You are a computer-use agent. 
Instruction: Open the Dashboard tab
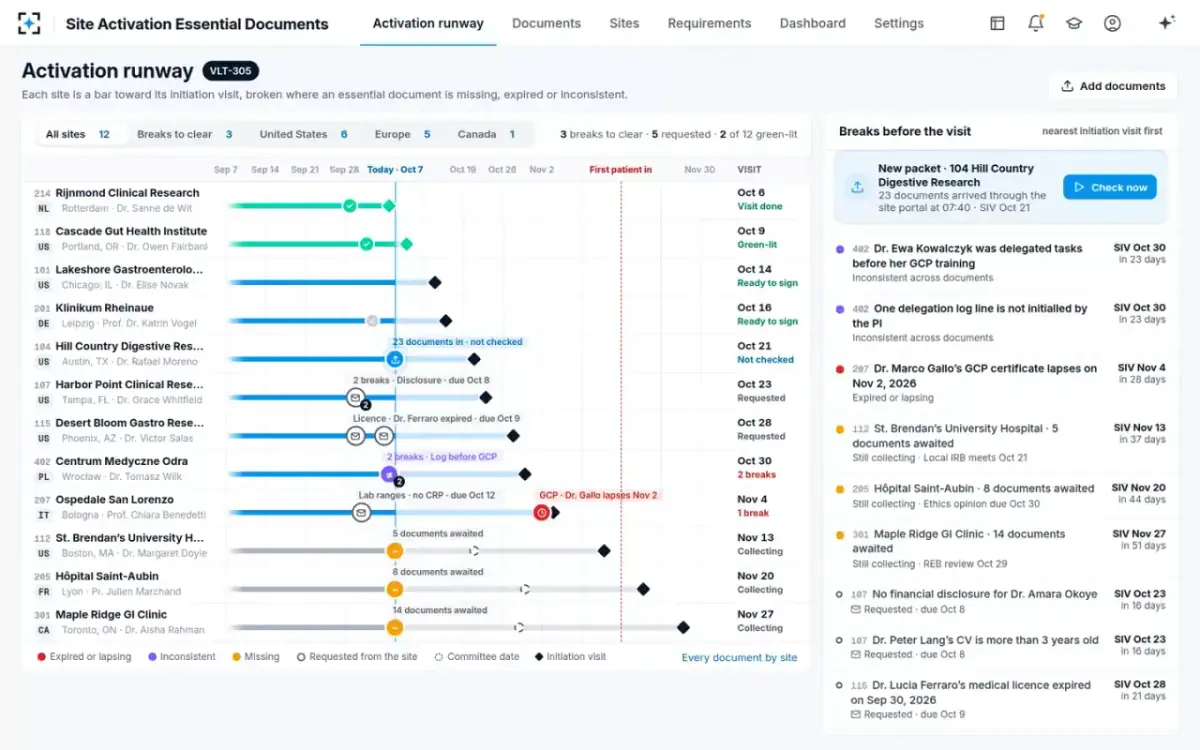pos(812,23)
